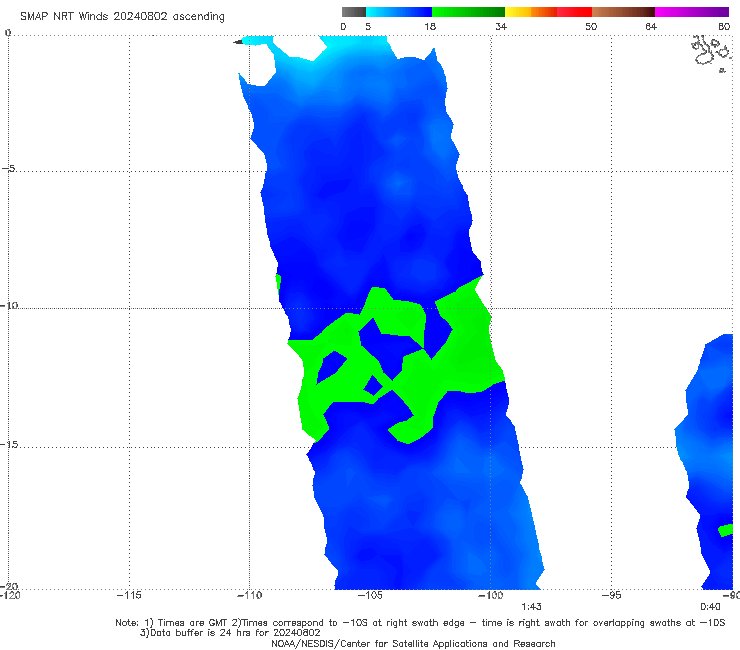Click the '-105' longitude axis label
740x650 pixels.
(370, 595)
